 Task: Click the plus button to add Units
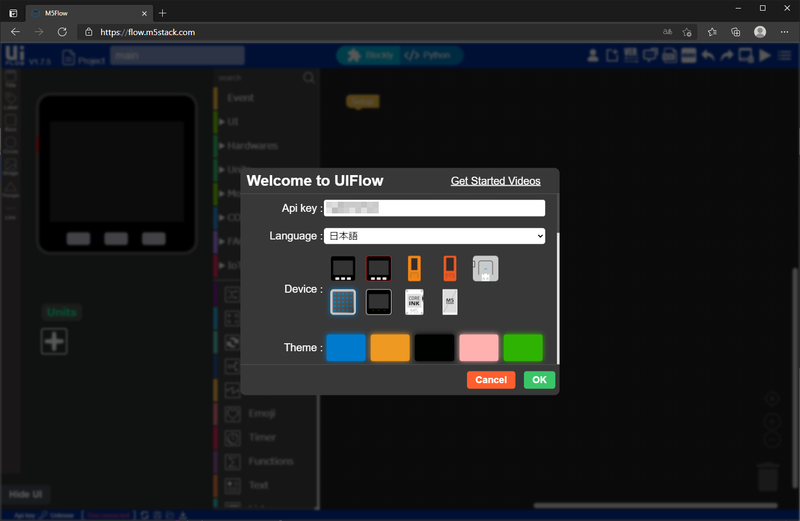pyautogui.click(x=54, y=341)
